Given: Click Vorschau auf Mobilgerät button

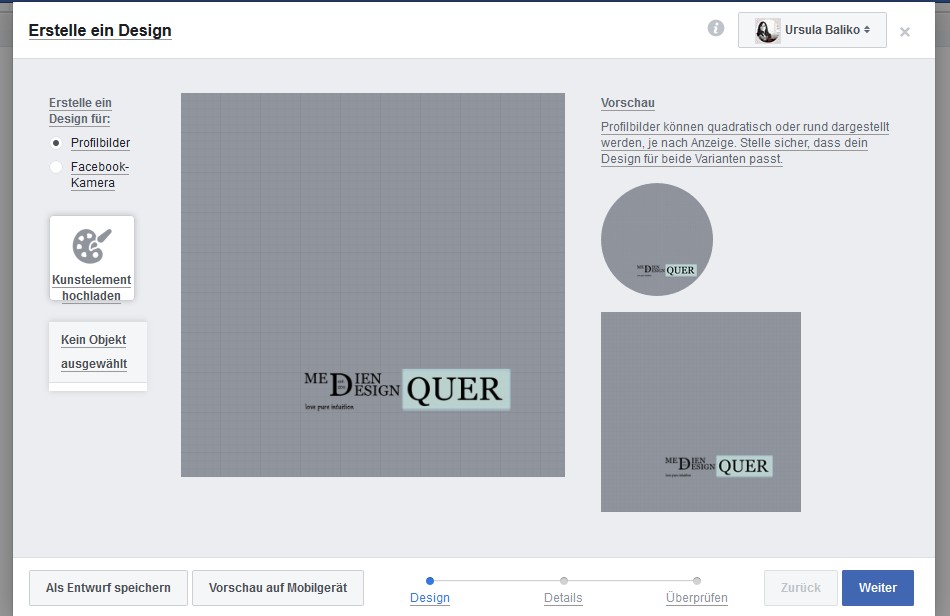Looking at the screenshot, I should coord(278,588).
